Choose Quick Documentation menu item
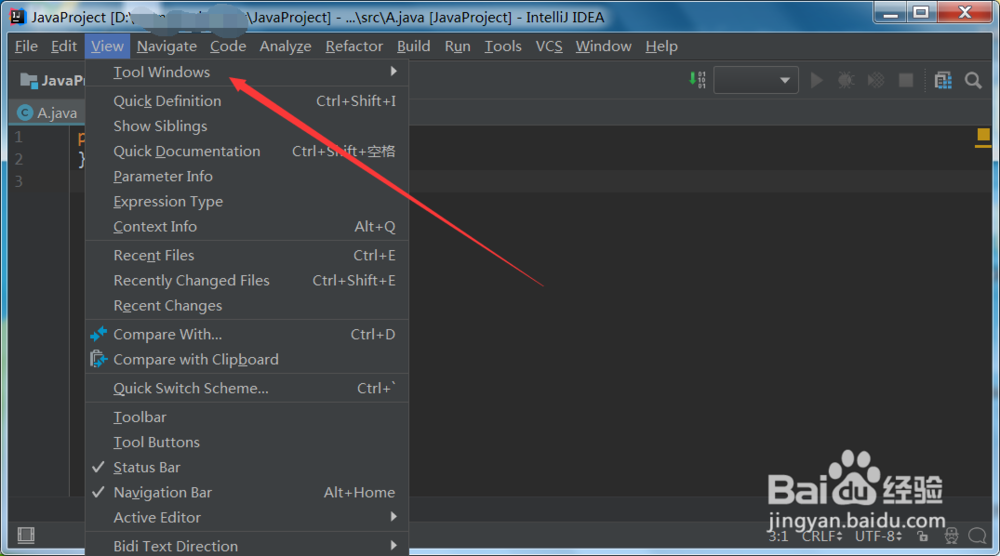1000x556 pixels. (x=247, y=151)
